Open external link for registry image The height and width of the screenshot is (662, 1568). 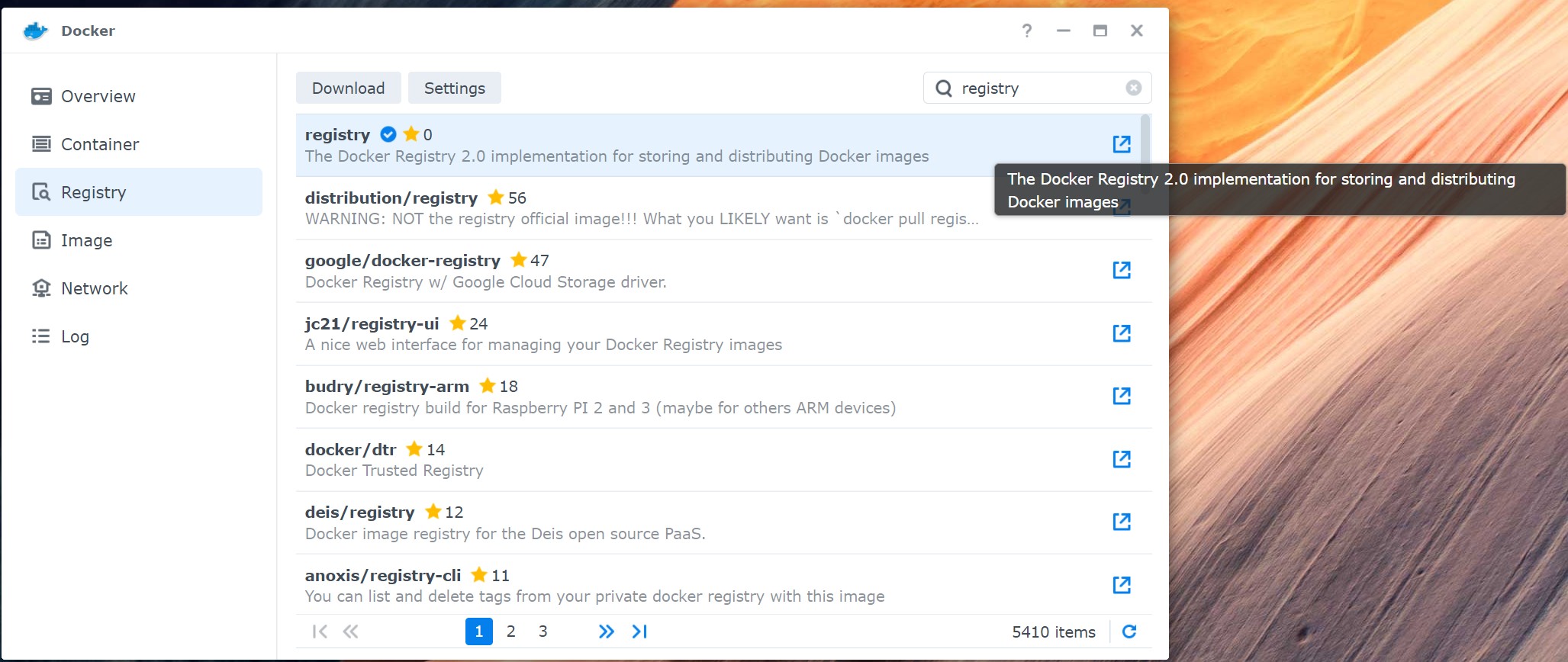tap(1122, 144)
